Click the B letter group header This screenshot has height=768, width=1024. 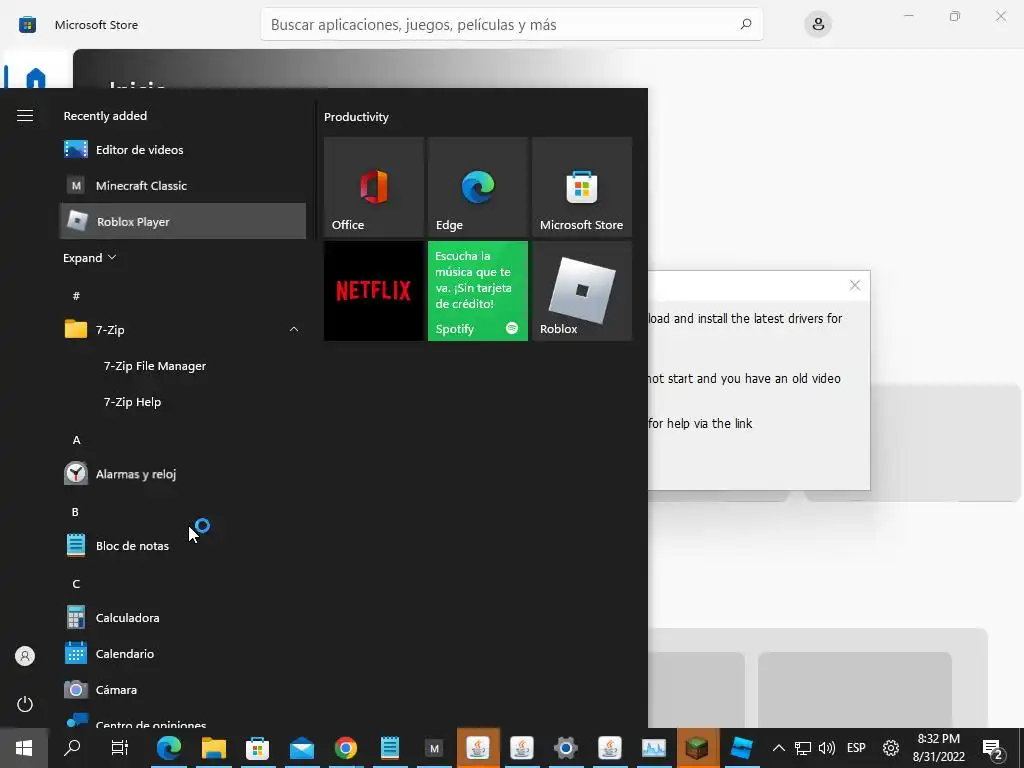[x=75, y=512]
